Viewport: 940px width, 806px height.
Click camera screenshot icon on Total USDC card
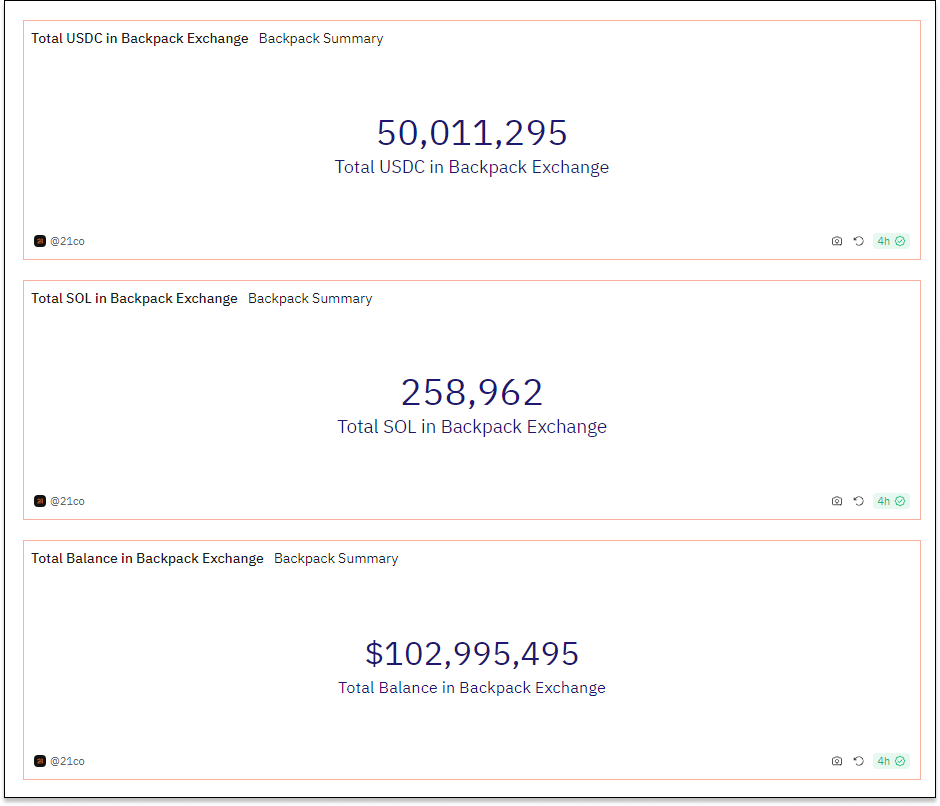[837, 241]
